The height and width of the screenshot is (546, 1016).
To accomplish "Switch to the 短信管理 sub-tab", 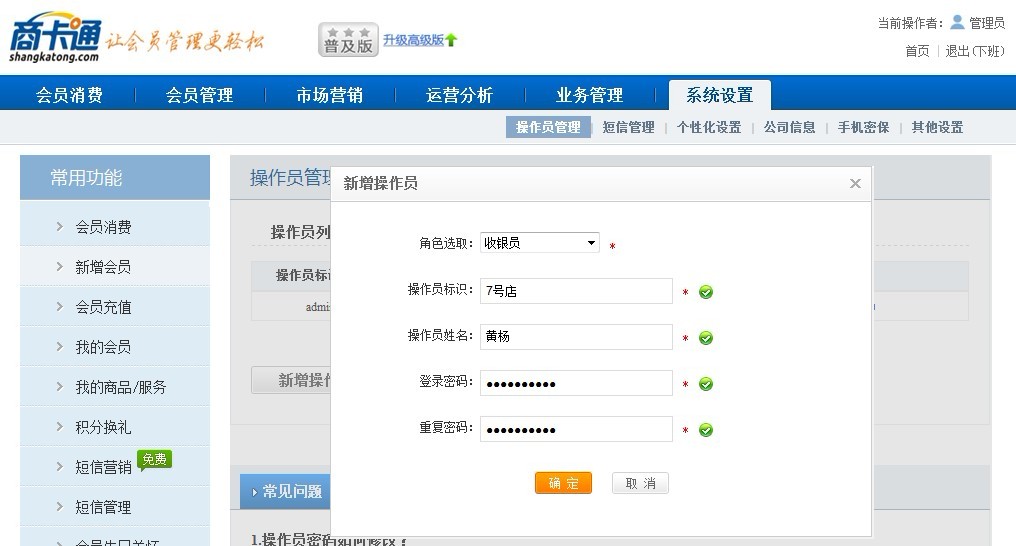I will click(628, 127).
